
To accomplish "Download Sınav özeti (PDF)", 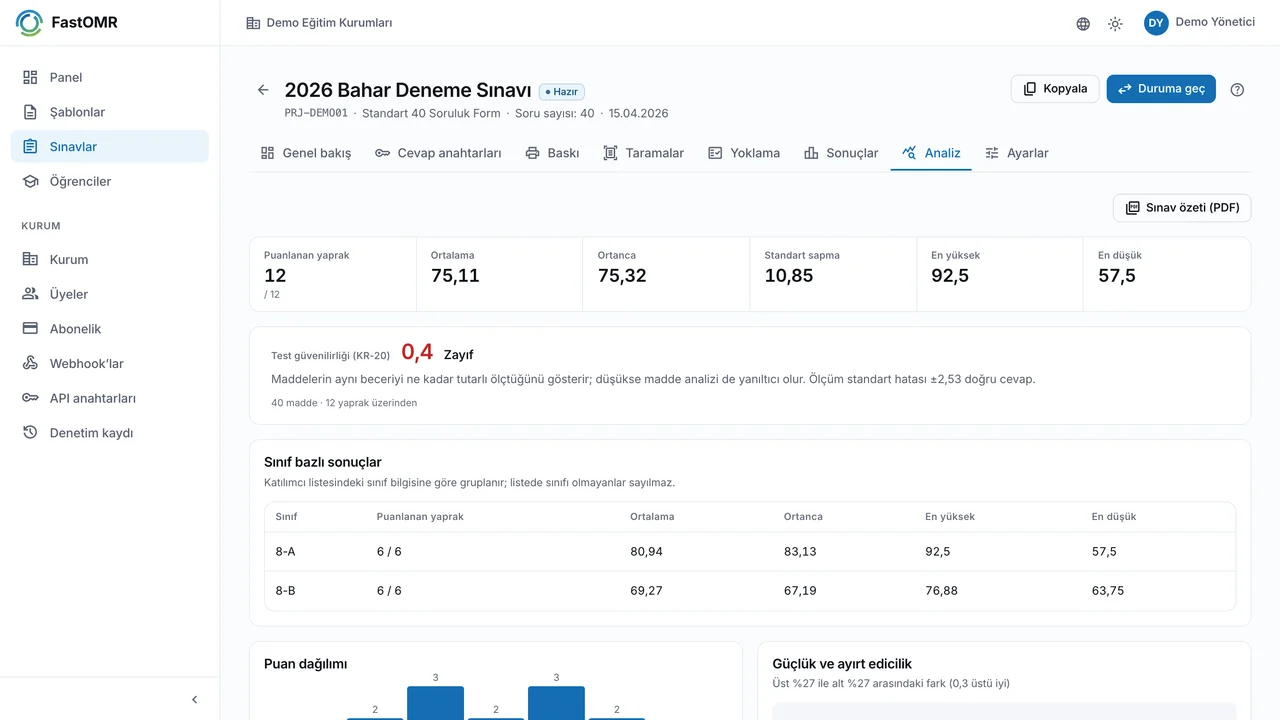I will (x=1182, y=208).
